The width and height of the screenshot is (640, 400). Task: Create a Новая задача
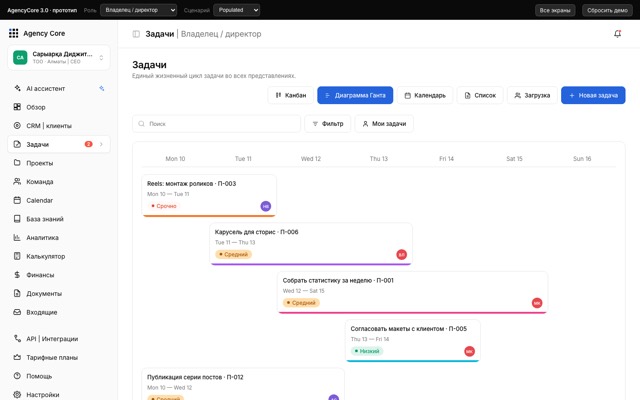point(593,95)
